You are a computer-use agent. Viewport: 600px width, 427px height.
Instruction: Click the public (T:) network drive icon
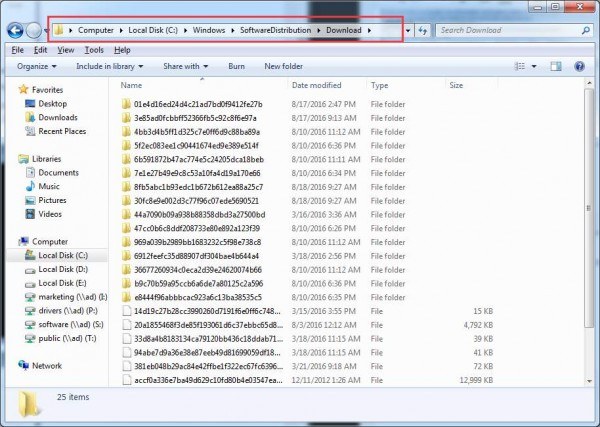(30, 339)
